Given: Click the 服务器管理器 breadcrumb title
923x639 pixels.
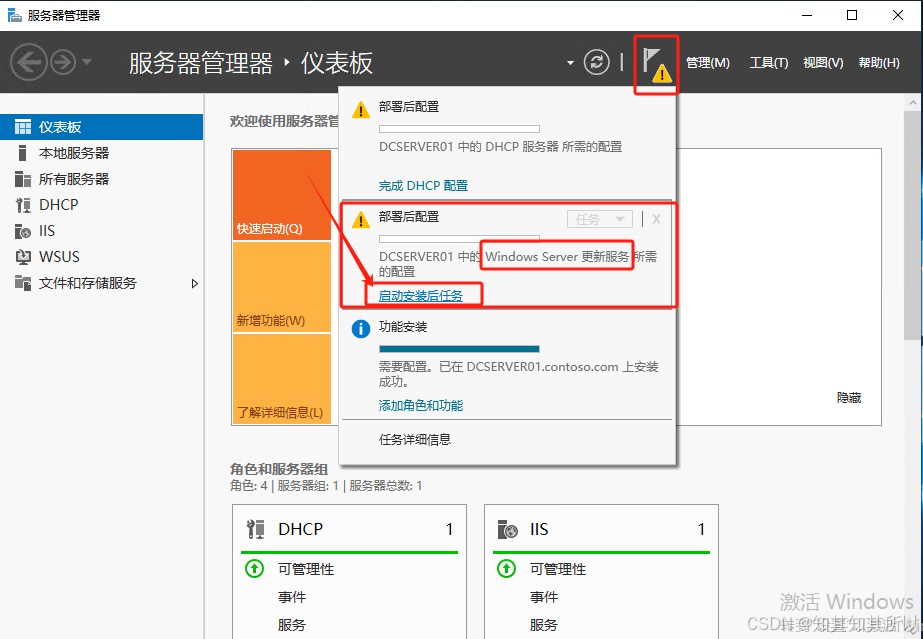Looking at the screenshot, I should tap(201, 63).
